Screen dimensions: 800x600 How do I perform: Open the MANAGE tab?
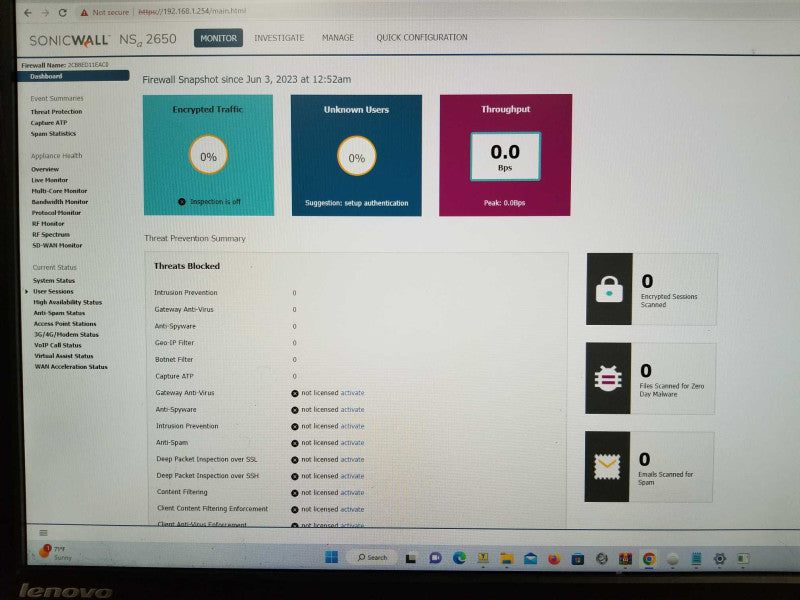pos(338,38)
